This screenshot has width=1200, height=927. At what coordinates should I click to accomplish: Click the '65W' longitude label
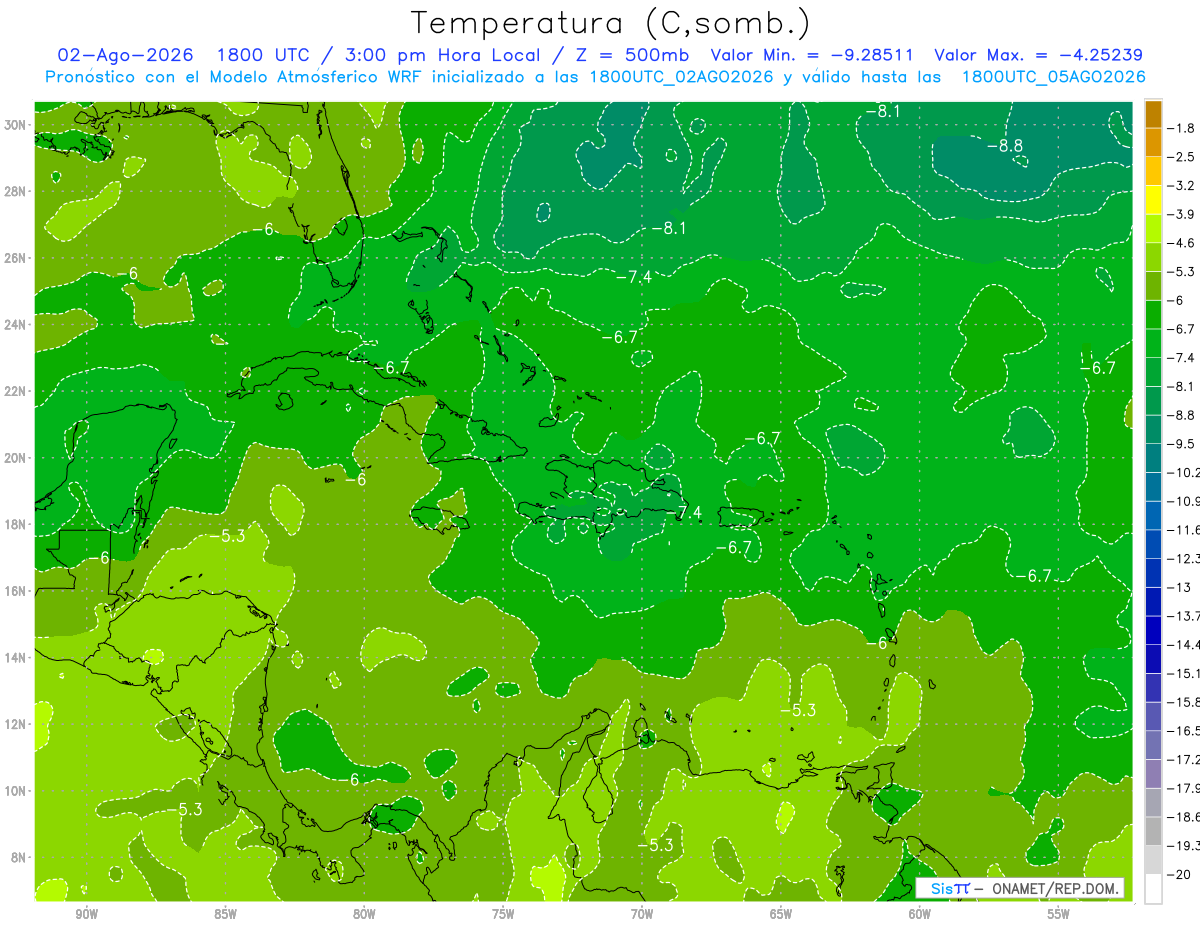pos(781,914)
